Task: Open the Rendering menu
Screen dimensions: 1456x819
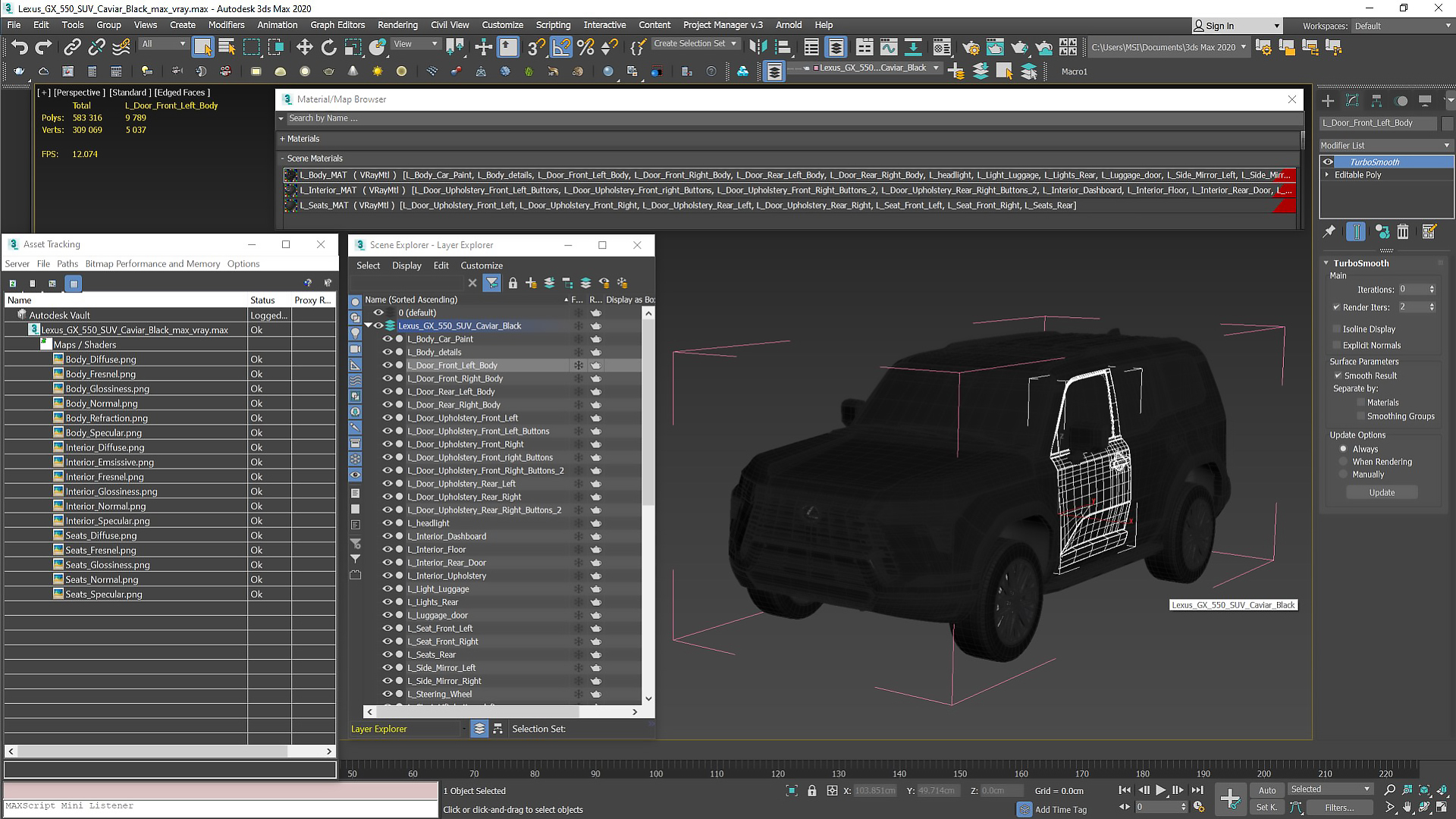Action: (x=397, y=25)
